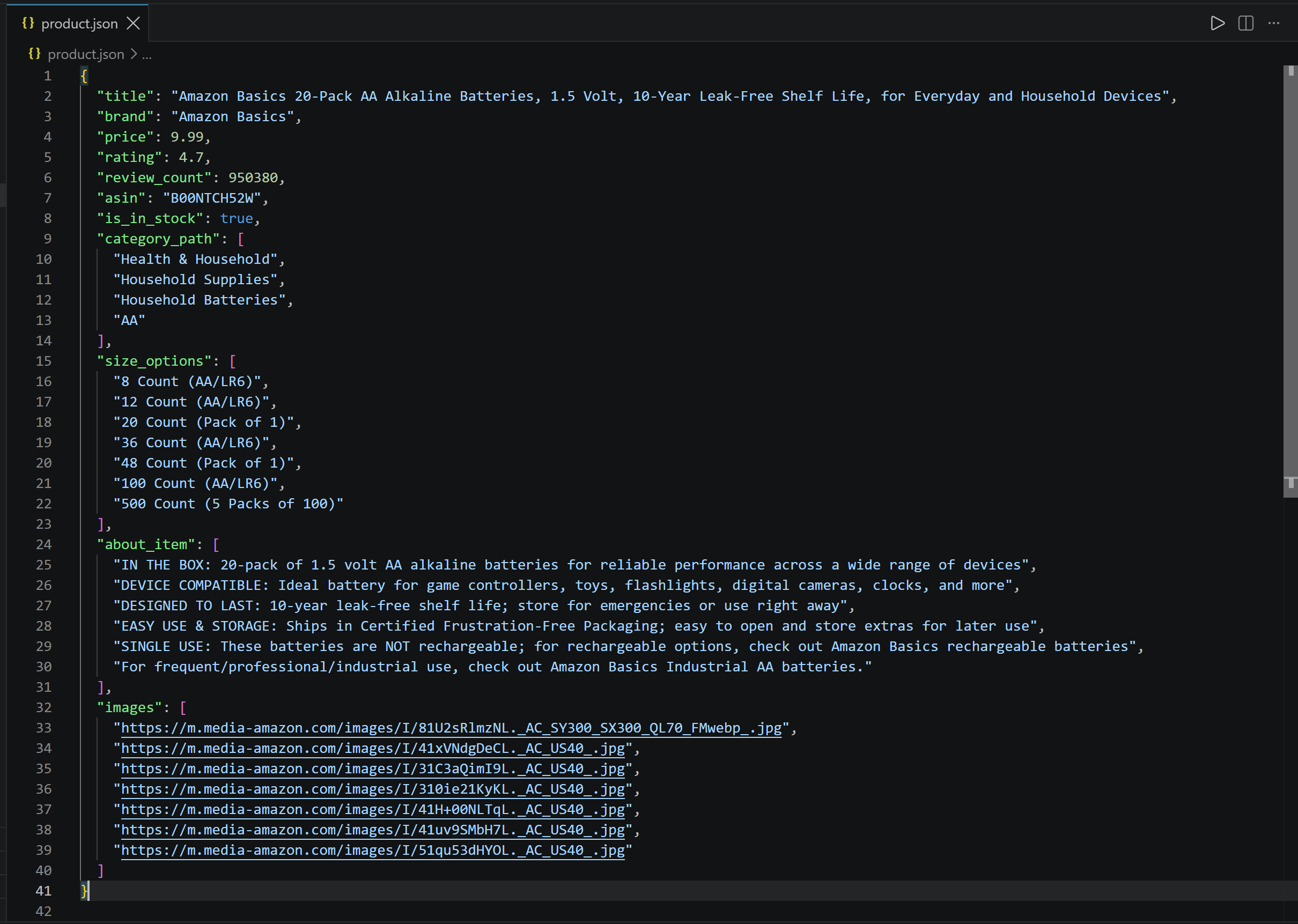Image resolution: width=1298 pixels, height=924 pixels.
Task: Click line number 24 in the gutter
Action: coord(44,544)
